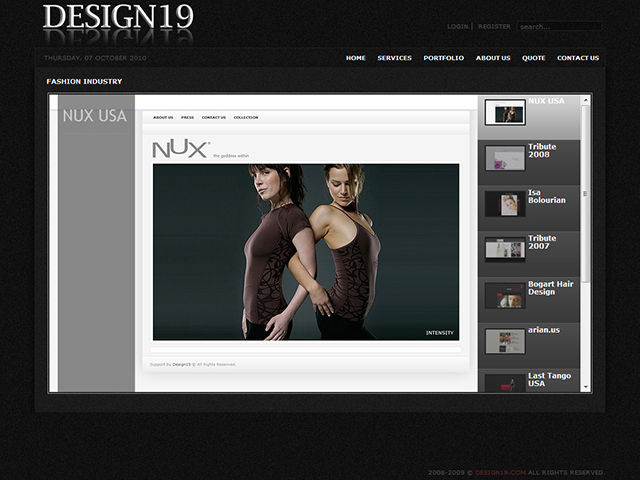This screenshot has height=480, width=640.
Task: Select the NUX USA thumbnail
Action: (x=505, y=113)
